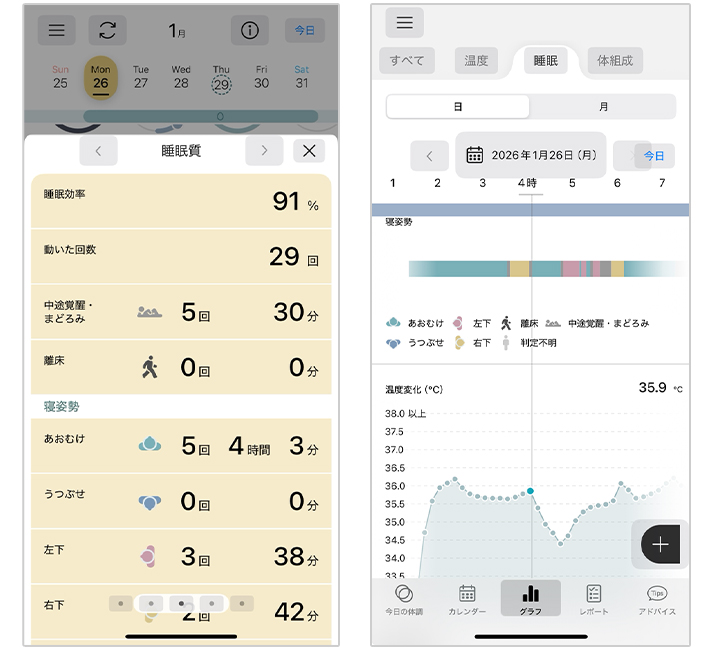Select 月 segment view

tap(603, 107)
